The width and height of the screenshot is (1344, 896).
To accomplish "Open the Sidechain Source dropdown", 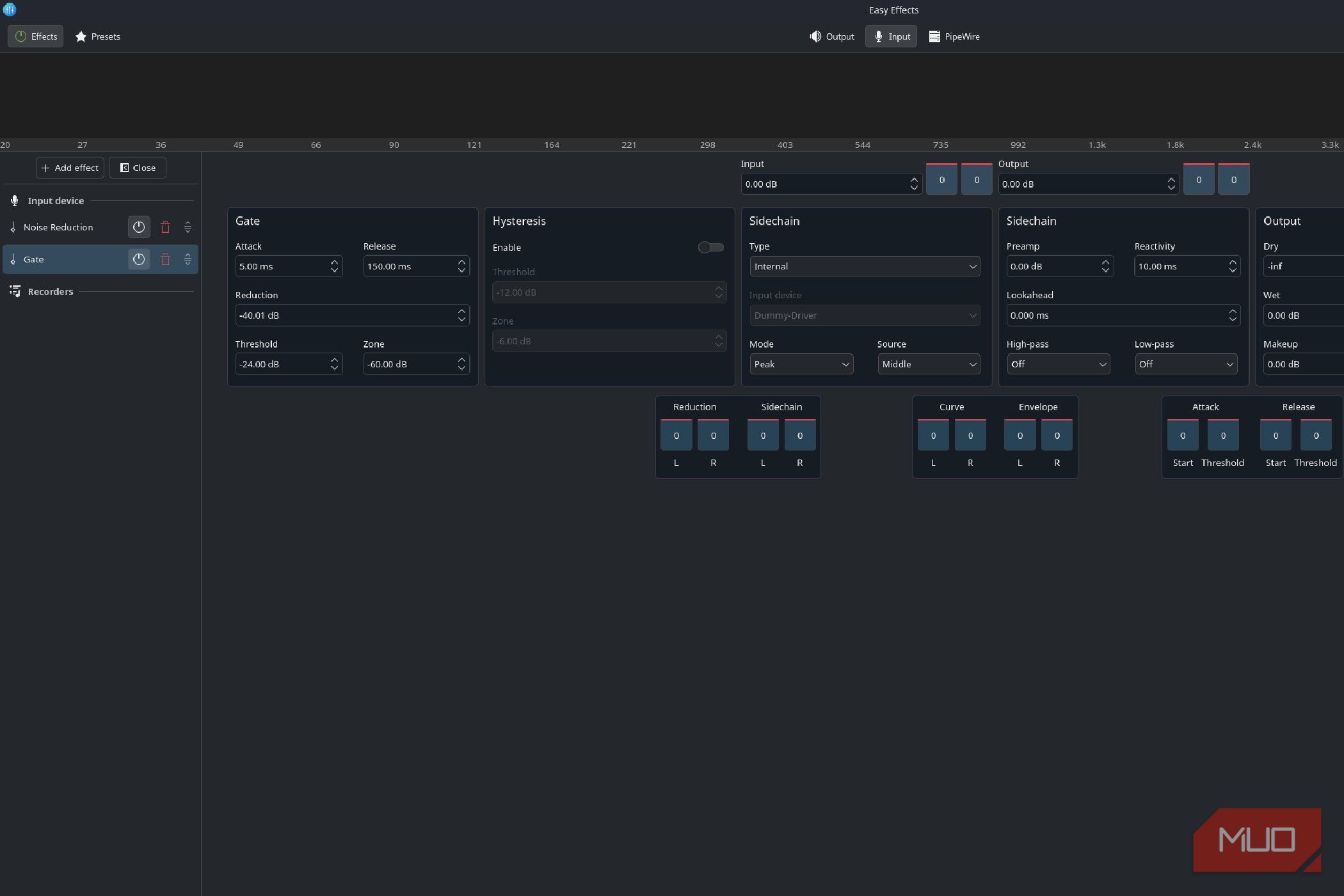I will (x=929, y=364).
